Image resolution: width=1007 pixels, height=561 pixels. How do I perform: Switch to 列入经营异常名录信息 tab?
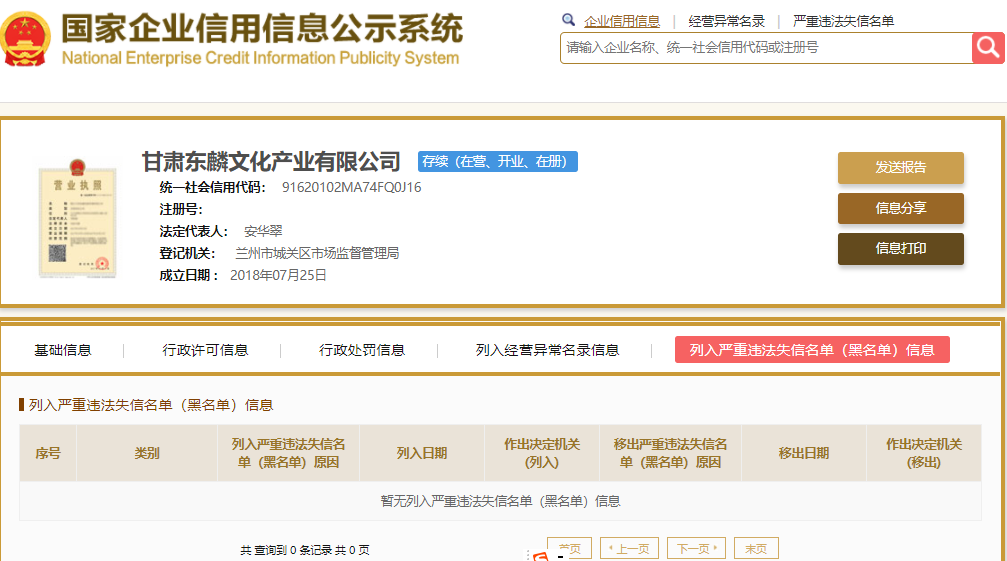tap(547, 350)
